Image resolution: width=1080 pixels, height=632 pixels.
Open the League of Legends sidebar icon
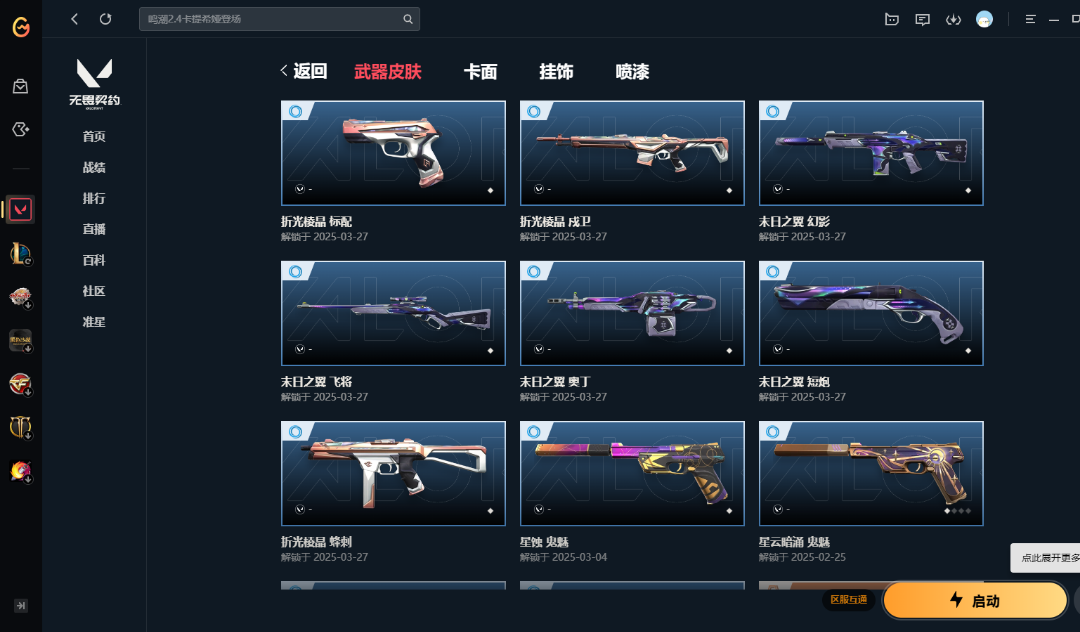coord(21,253)
